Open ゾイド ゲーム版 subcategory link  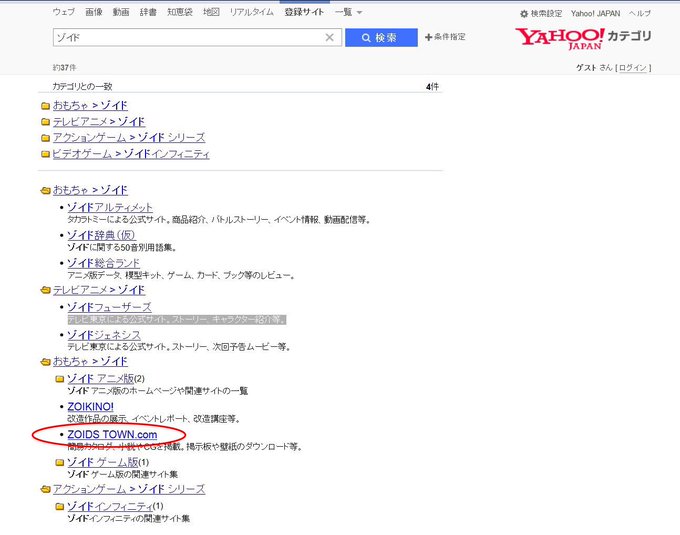pos(103,462)
